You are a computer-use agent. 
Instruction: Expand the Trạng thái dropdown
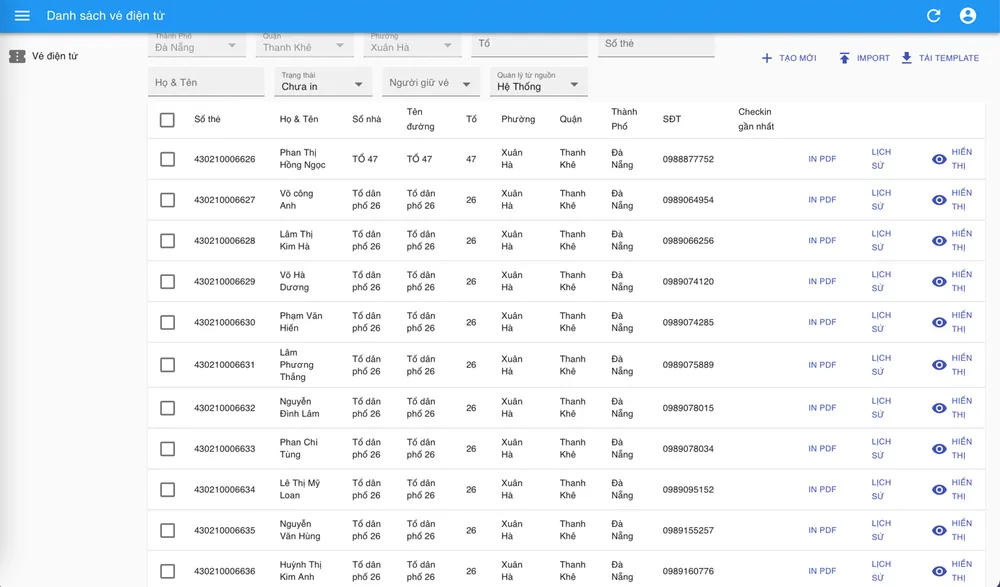[322, 83]
